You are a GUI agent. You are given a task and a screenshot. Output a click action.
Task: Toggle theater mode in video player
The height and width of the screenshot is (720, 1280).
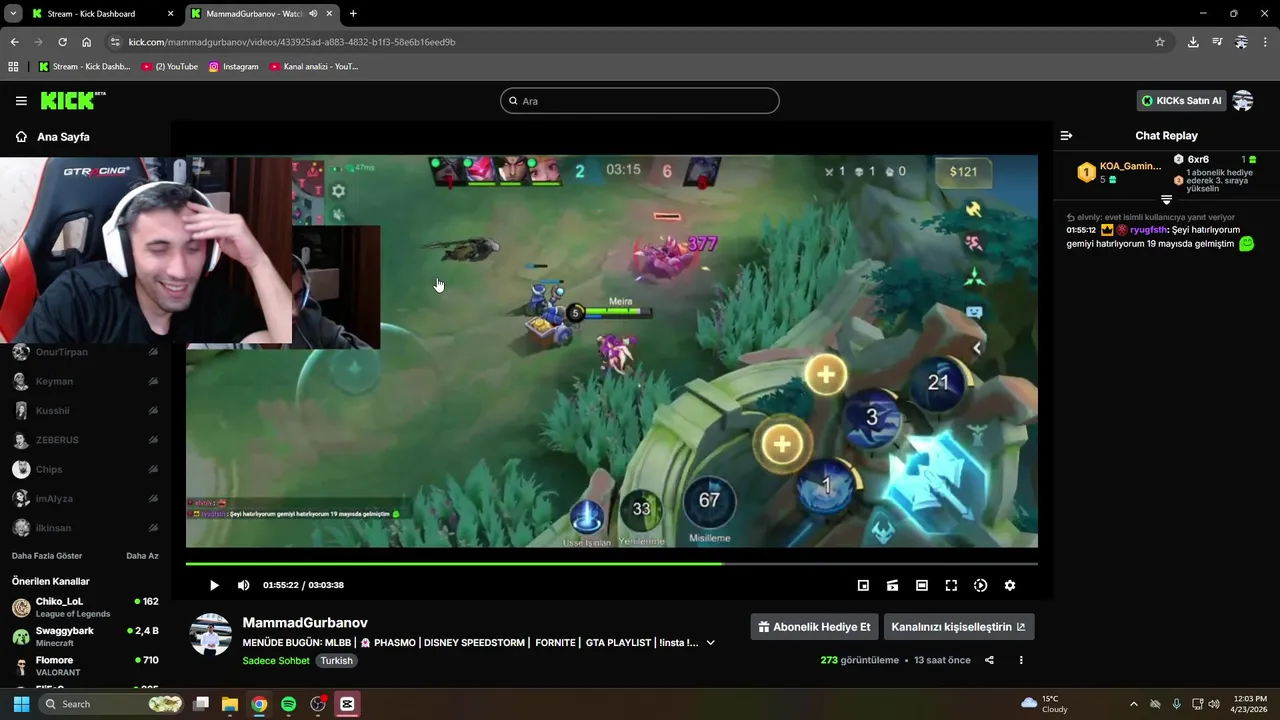point(922,585)
